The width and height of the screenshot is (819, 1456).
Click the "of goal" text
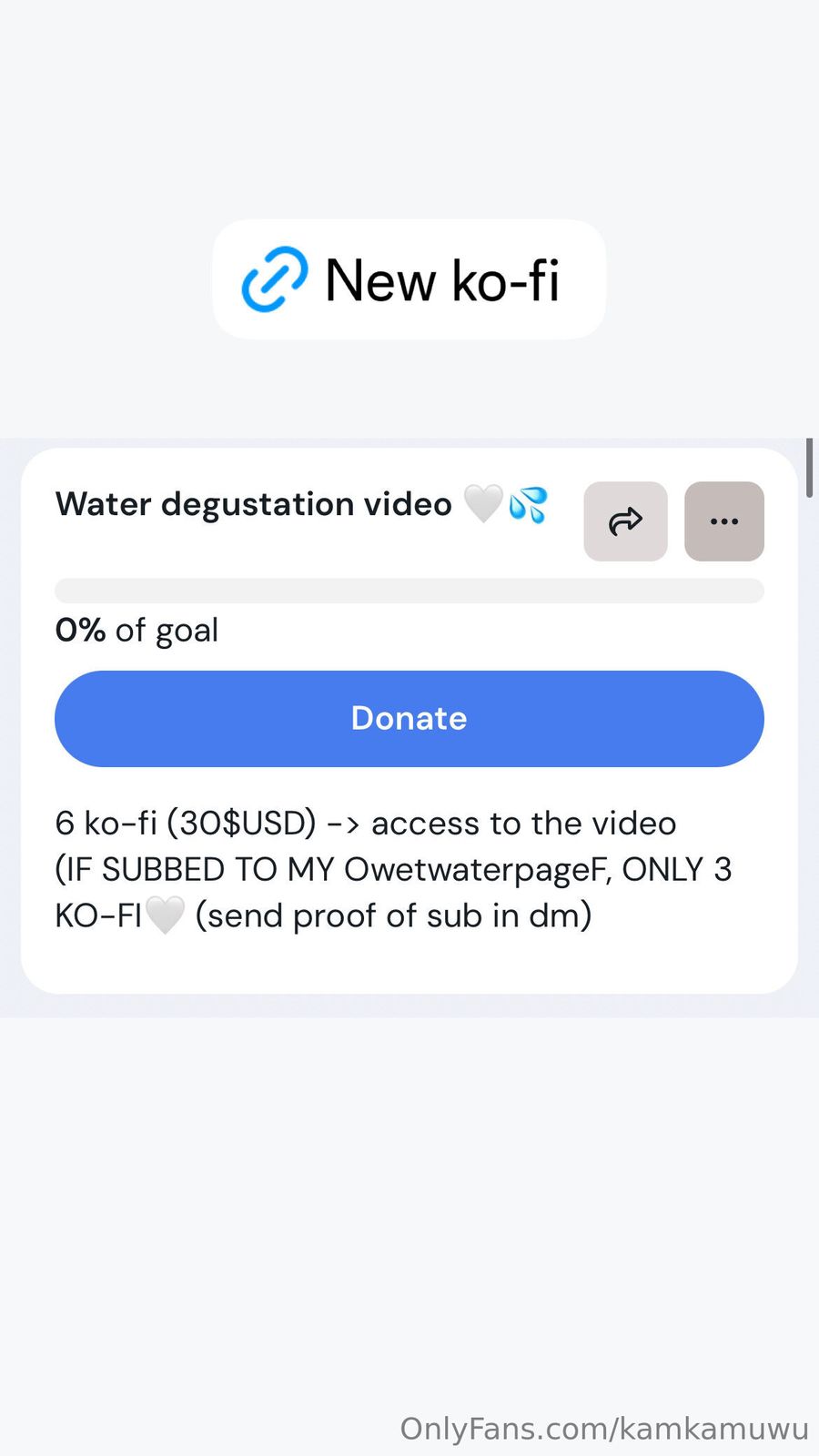(x=167, y=630)
